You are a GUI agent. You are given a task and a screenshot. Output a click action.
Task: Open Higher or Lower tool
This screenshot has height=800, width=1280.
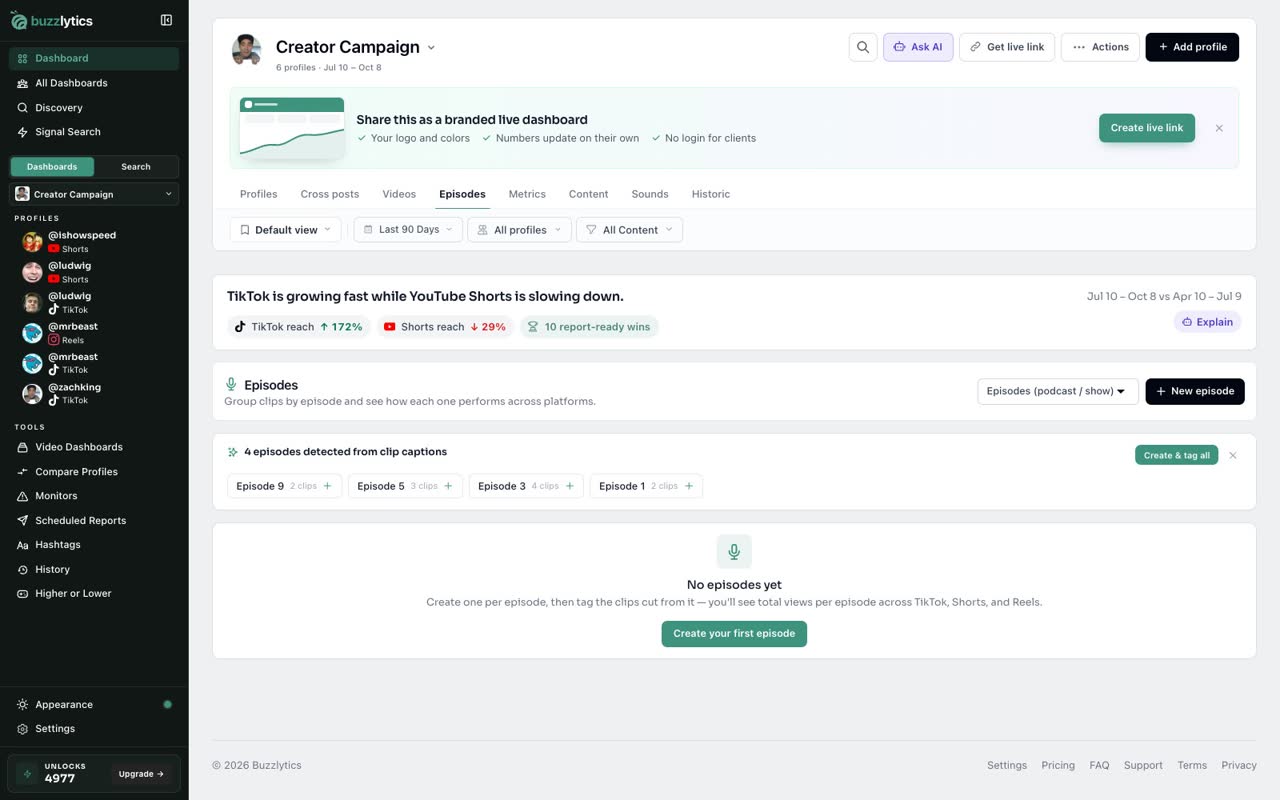tap(94, 594)
